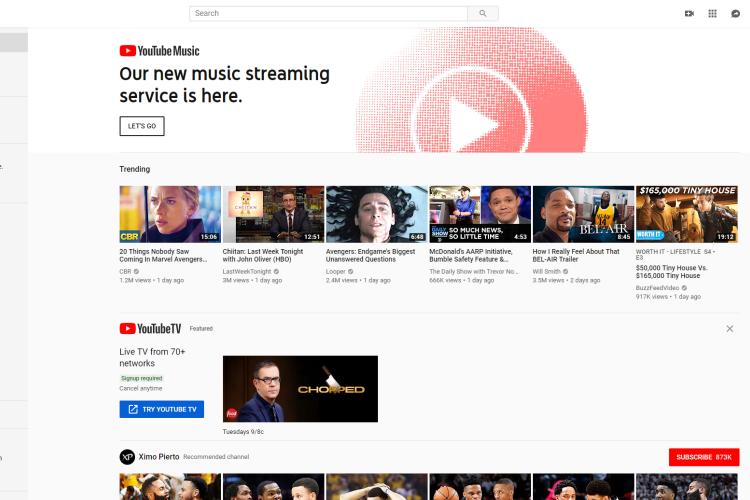Image resolution: width=750 pixels, height=500 pixels.
Task: Open 'McDonald's AARP Initiative' video title
Action: (471, 256)
